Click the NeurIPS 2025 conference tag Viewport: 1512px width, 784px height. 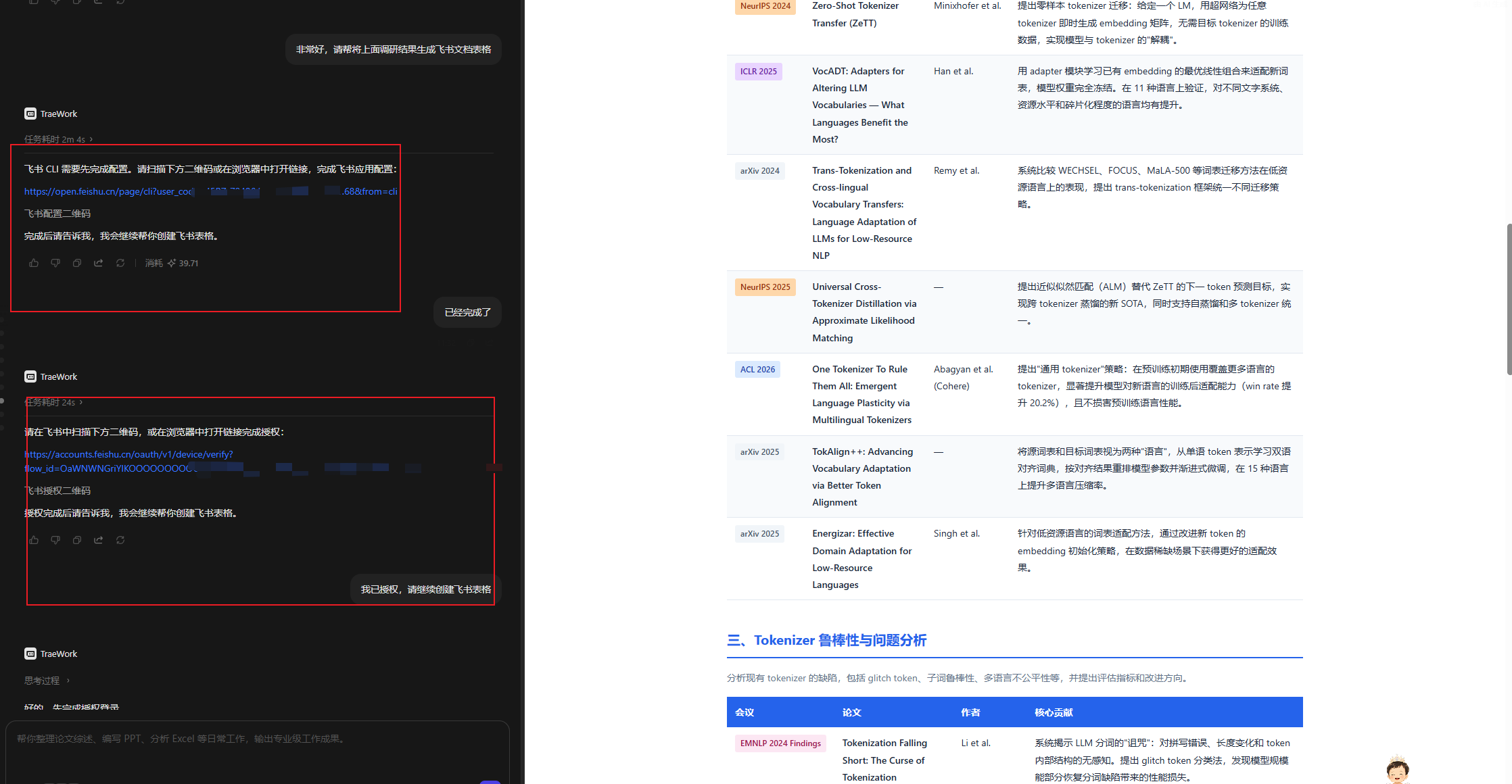(x=765, y=287)
